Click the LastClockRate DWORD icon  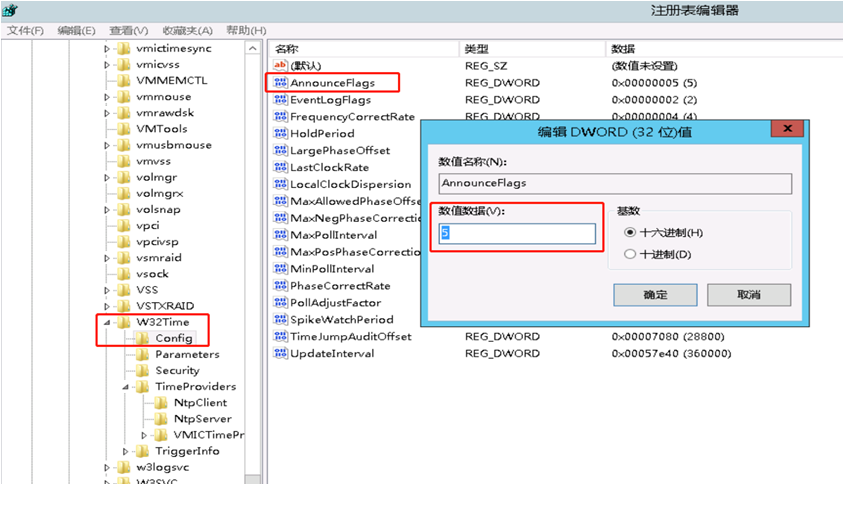click(x=280, y=167)
